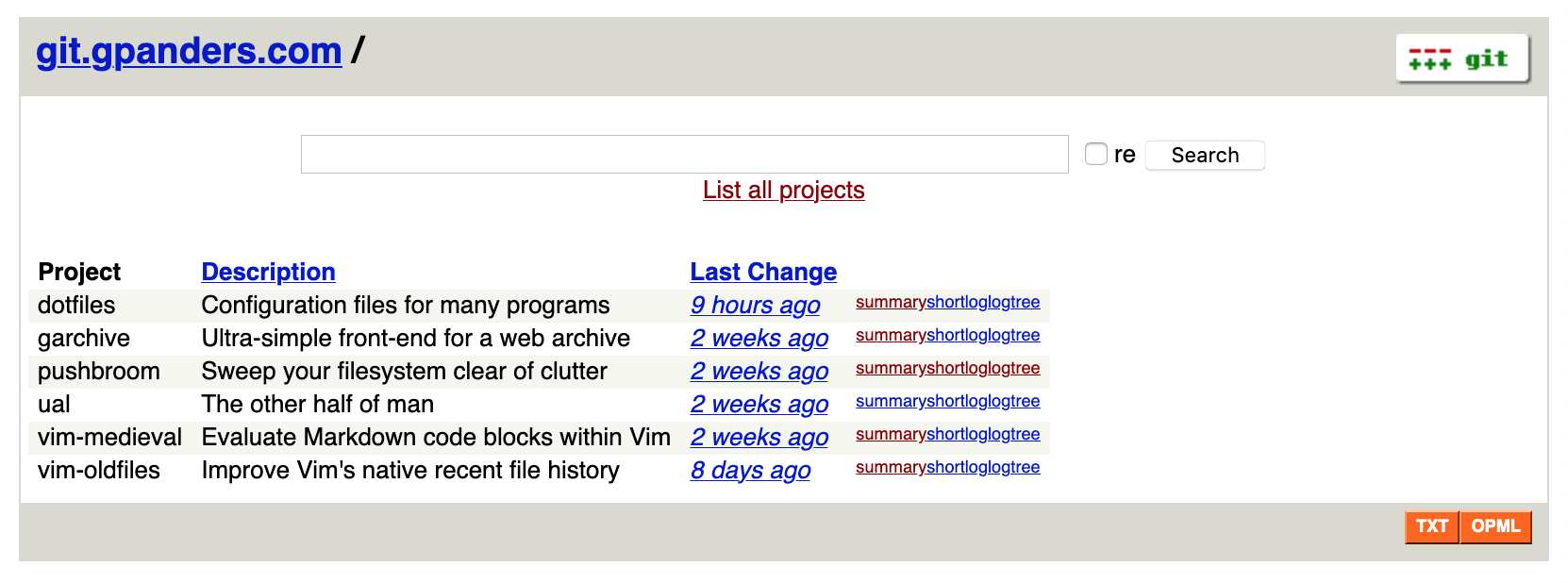Click the git logo in the top right corner
The width and height of the screenshot is (1568, 583).
coord(1463,58)
